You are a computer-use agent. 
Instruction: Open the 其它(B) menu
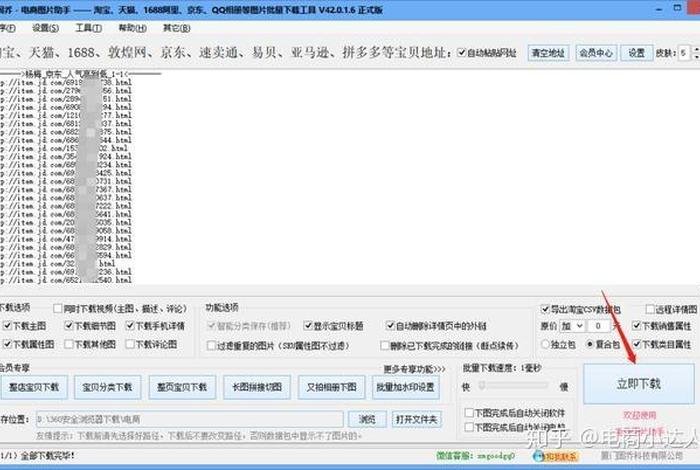(x=176, y=28)
